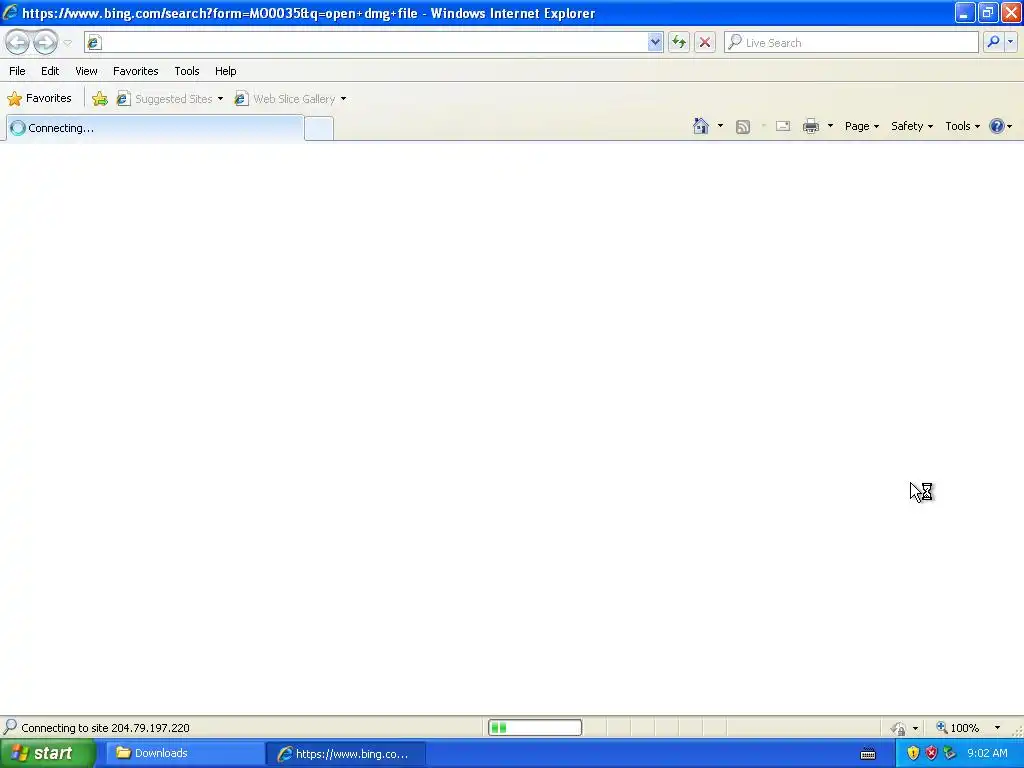1024x768 pixels.
Task: Open the Tools command bar menu
Action: point(962,126)
